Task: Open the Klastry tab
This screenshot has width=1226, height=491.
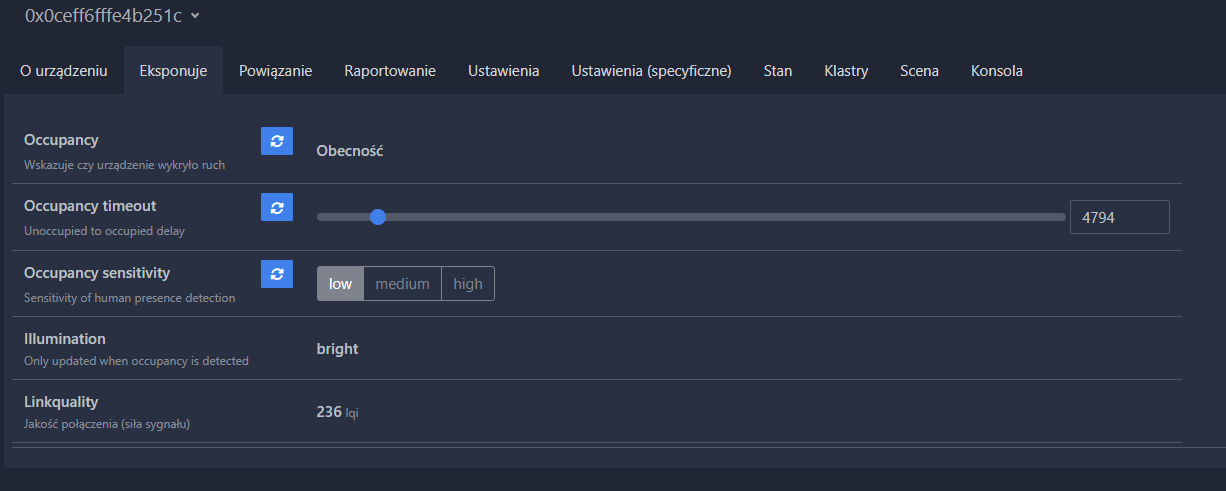Action: click(846, 71)
